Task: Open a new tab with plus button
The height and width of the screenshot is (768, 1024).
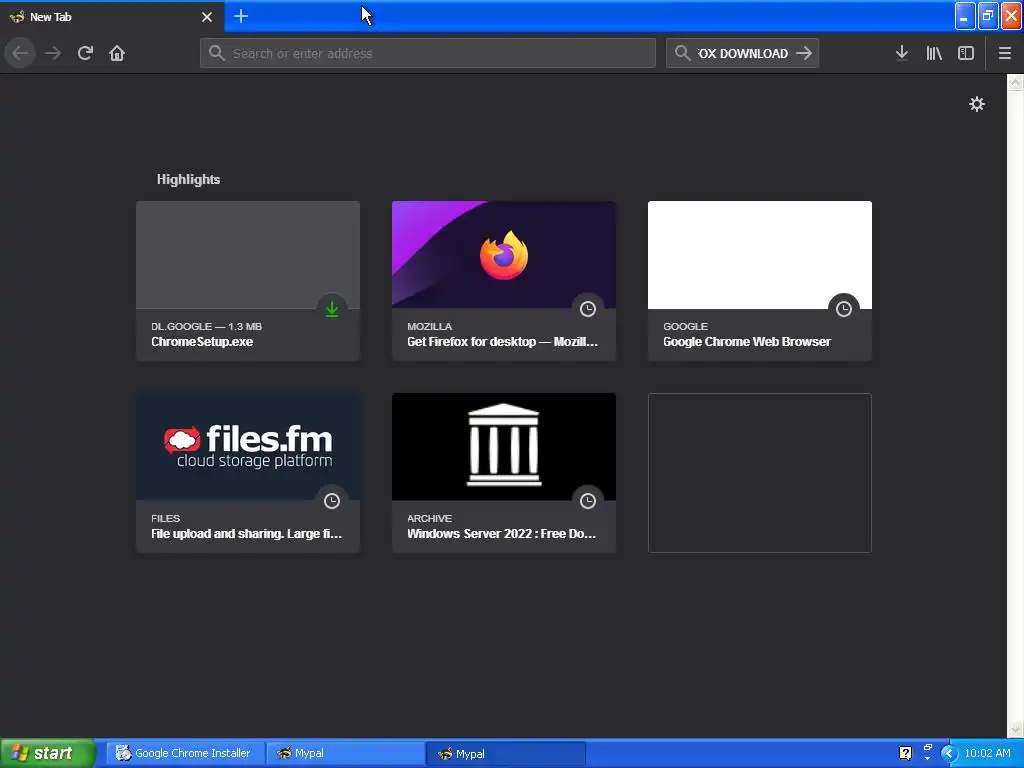Action: [x=241, y=16]
